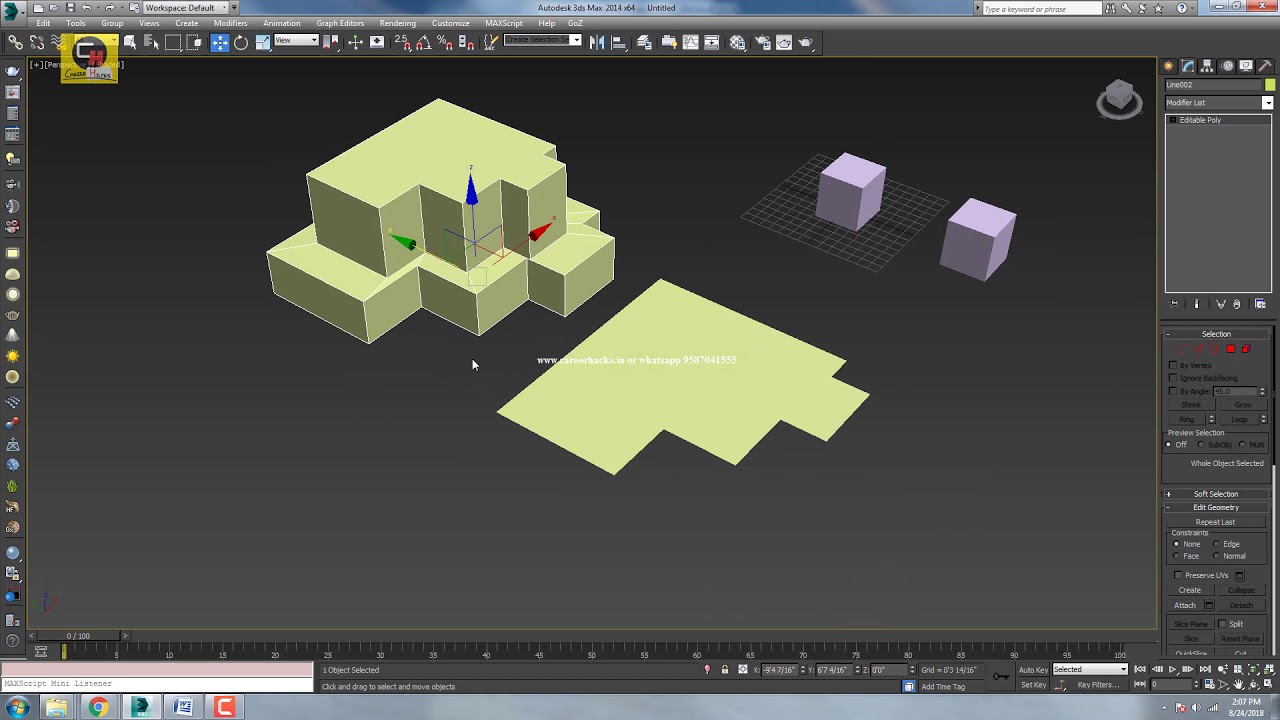This screenshot has width=1280, height=720.
Task: Click the ViewCube in the viewport
Action: point(1119,99)
